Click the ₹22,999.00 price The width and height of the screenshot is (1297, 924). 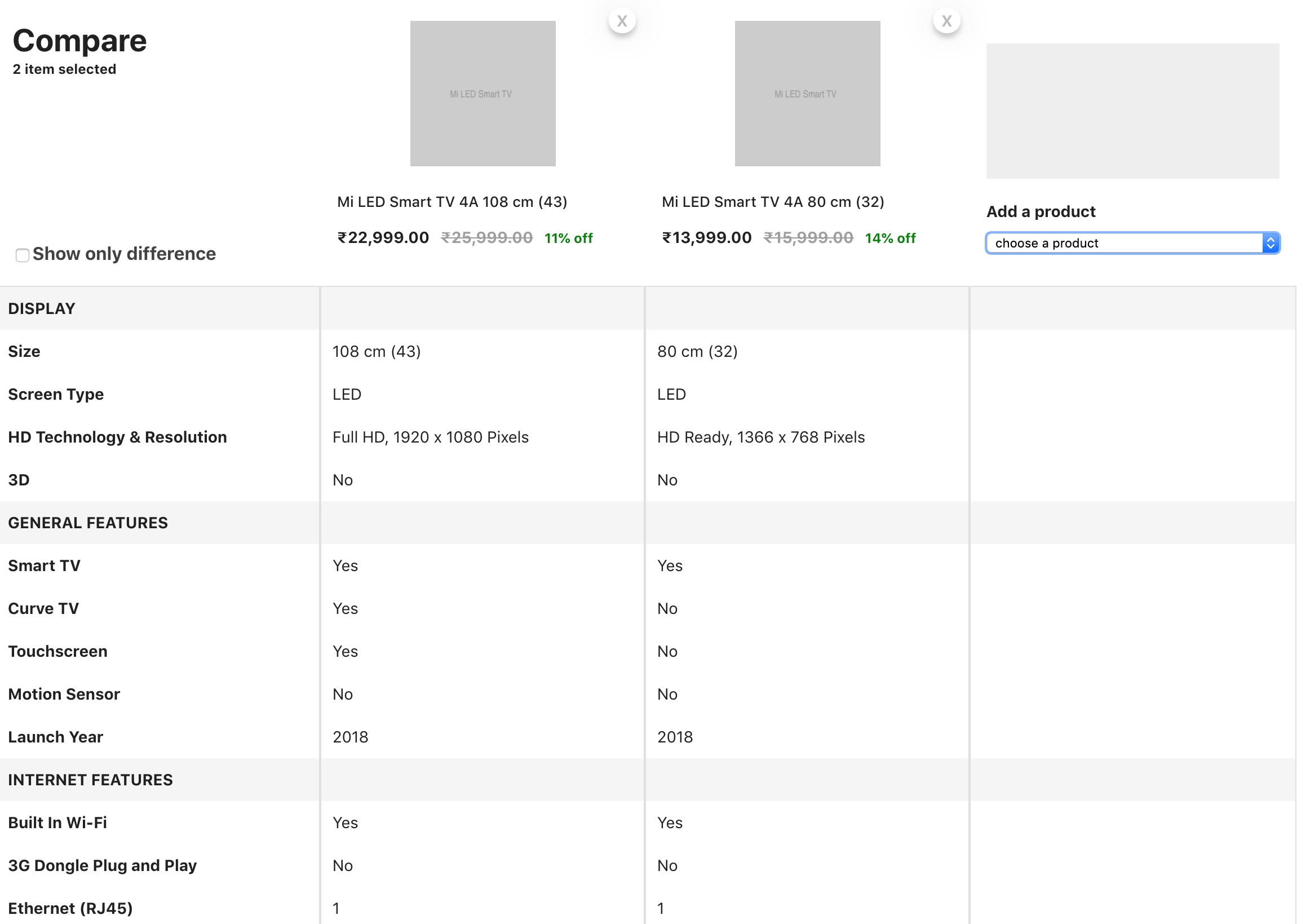[x=383, y=238]
